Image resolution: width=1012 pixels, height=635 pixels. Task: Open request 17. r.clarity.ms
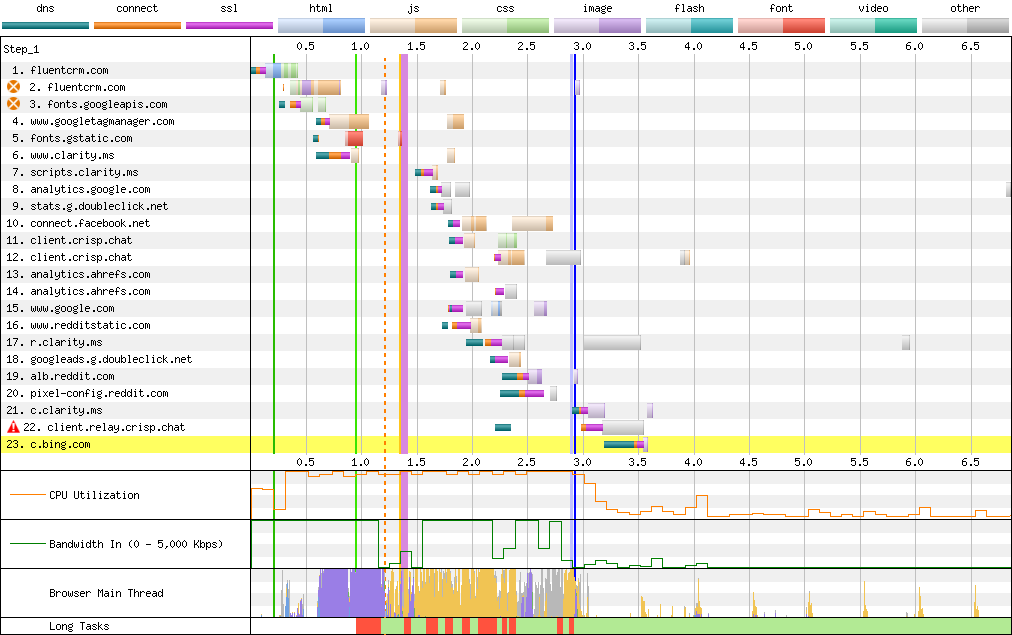click(x=54, y=342)
